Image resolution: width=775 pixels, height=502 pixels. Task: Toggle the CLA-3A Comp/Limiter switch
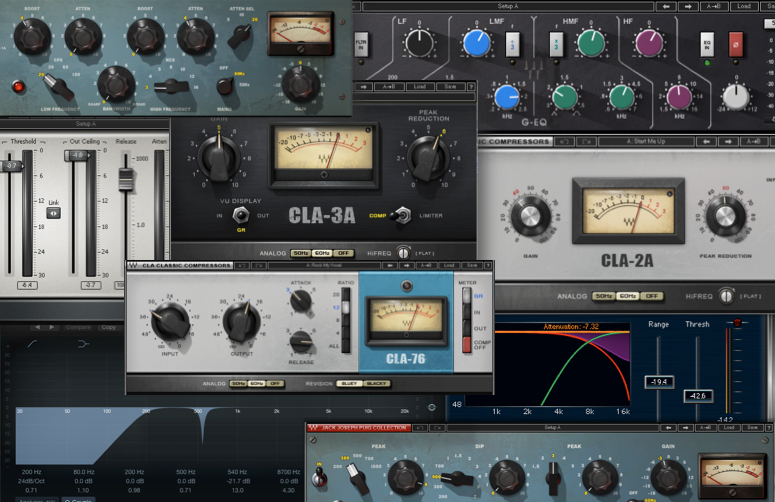[402, 215]
